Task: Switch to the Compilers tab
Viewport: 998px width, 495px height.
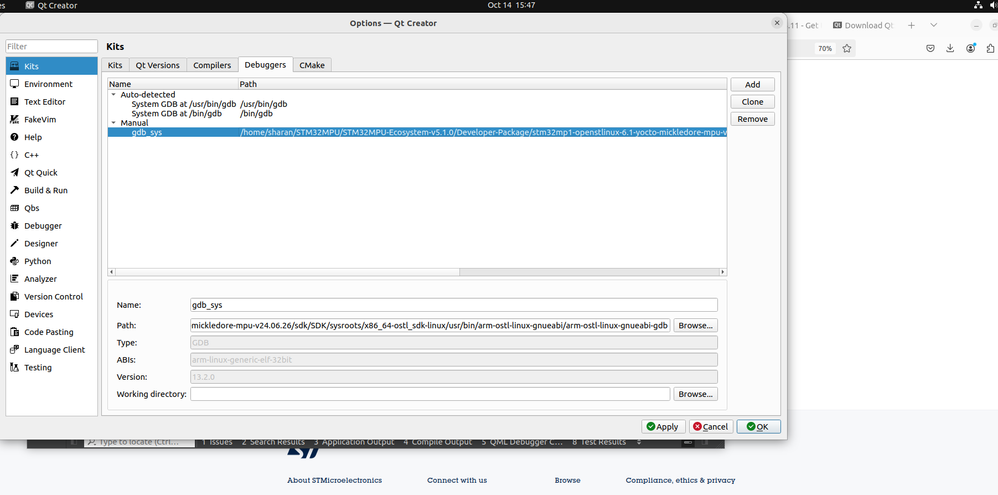Action: [x=212, y=65]
